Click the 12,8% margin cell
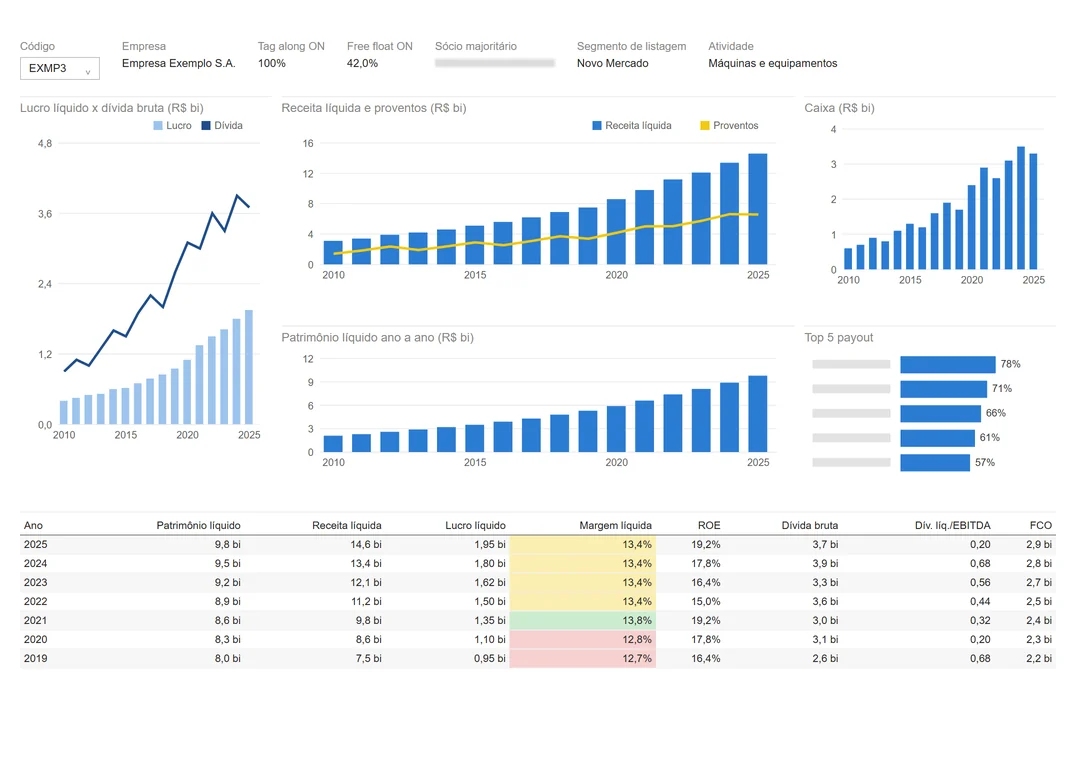Viewport: 1076px width, 772px height. pos(583,640)
